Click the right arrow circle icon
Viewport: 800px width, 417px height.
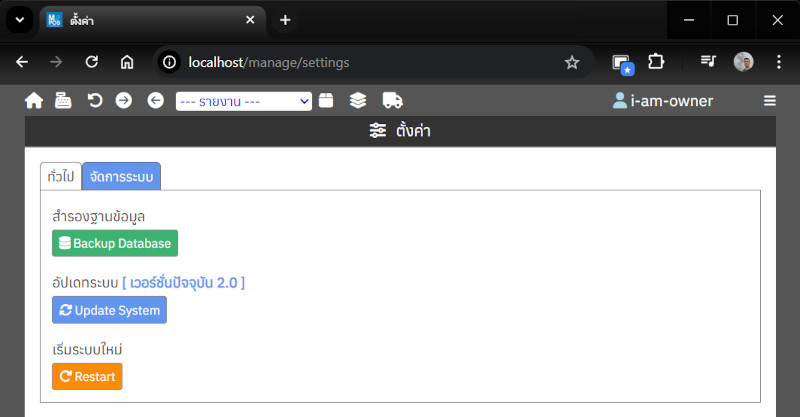[124, 100]
